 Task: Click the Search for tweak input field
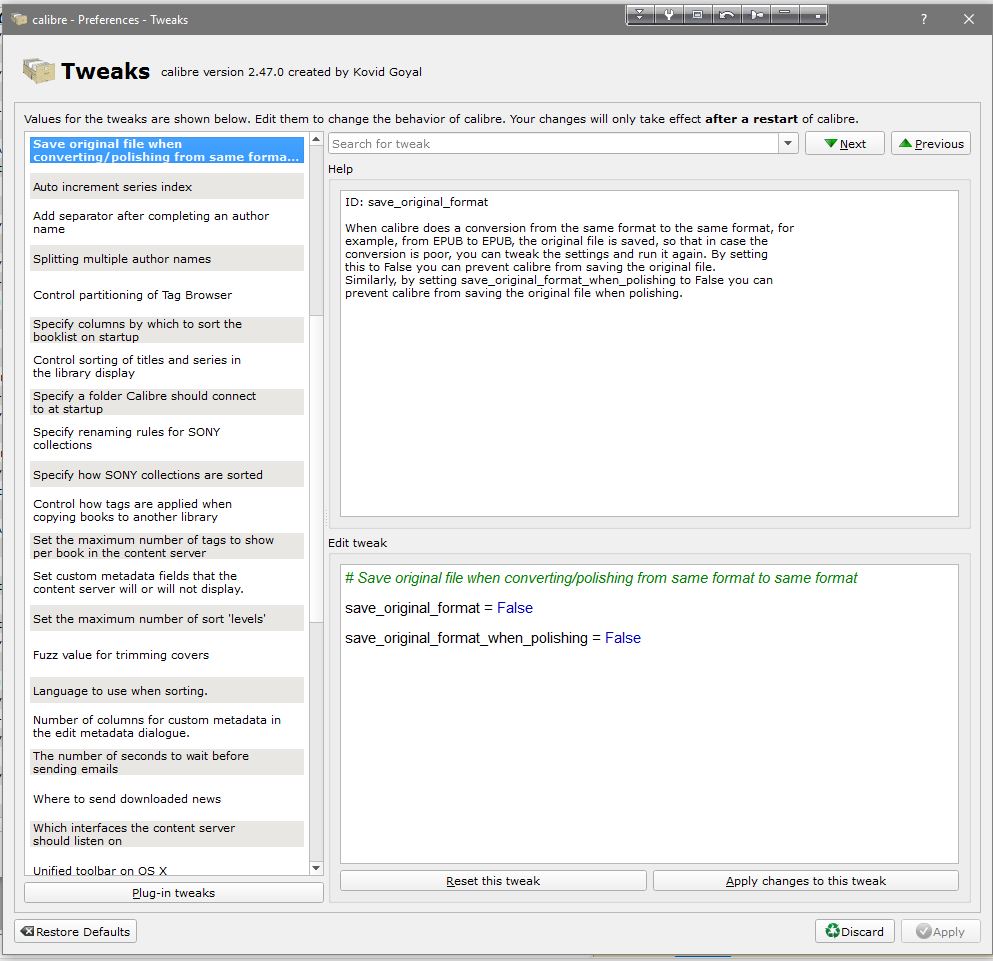553,143
